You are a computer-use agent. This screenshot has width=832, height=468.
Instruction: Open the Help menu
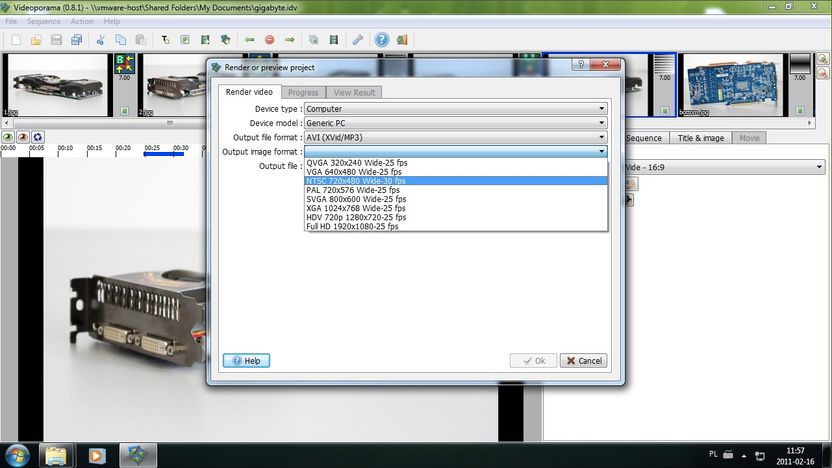[111, 21]
